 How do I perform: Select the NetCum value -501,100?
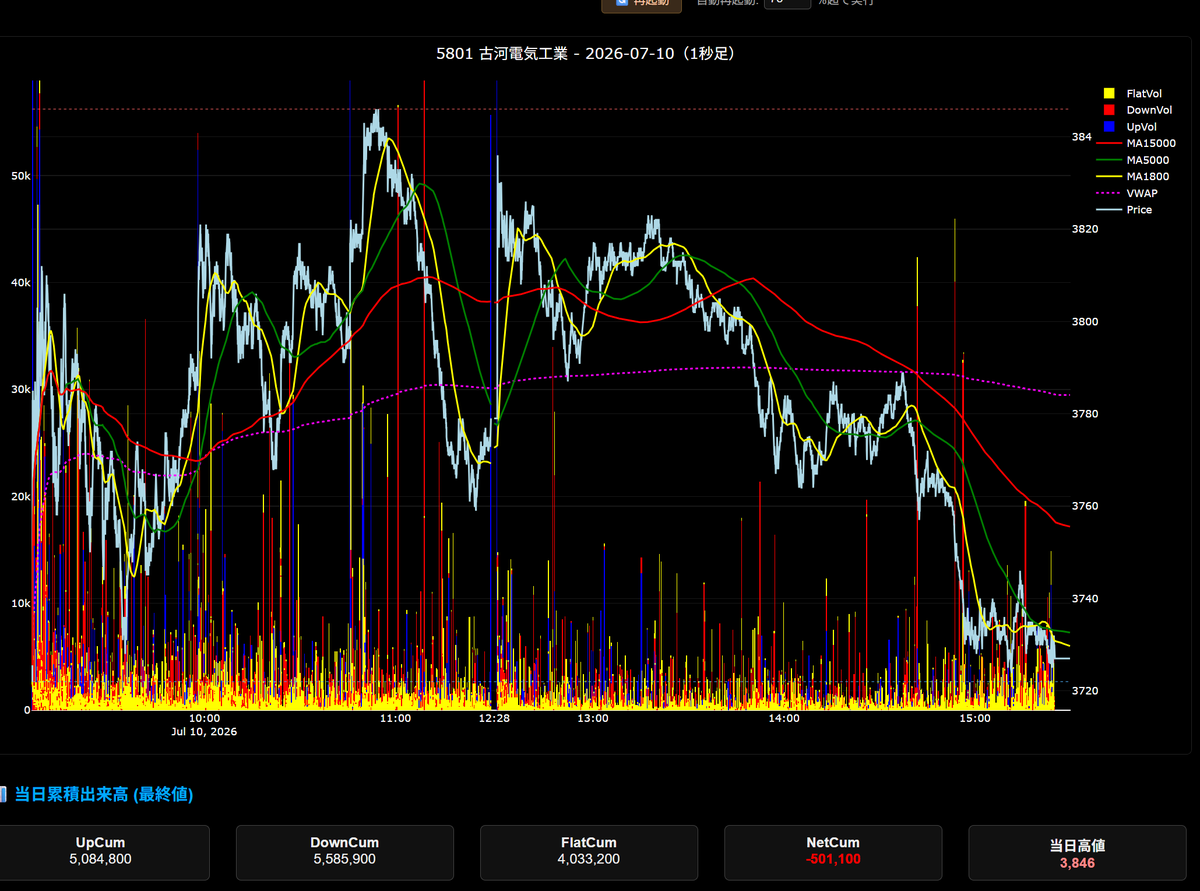833,859
